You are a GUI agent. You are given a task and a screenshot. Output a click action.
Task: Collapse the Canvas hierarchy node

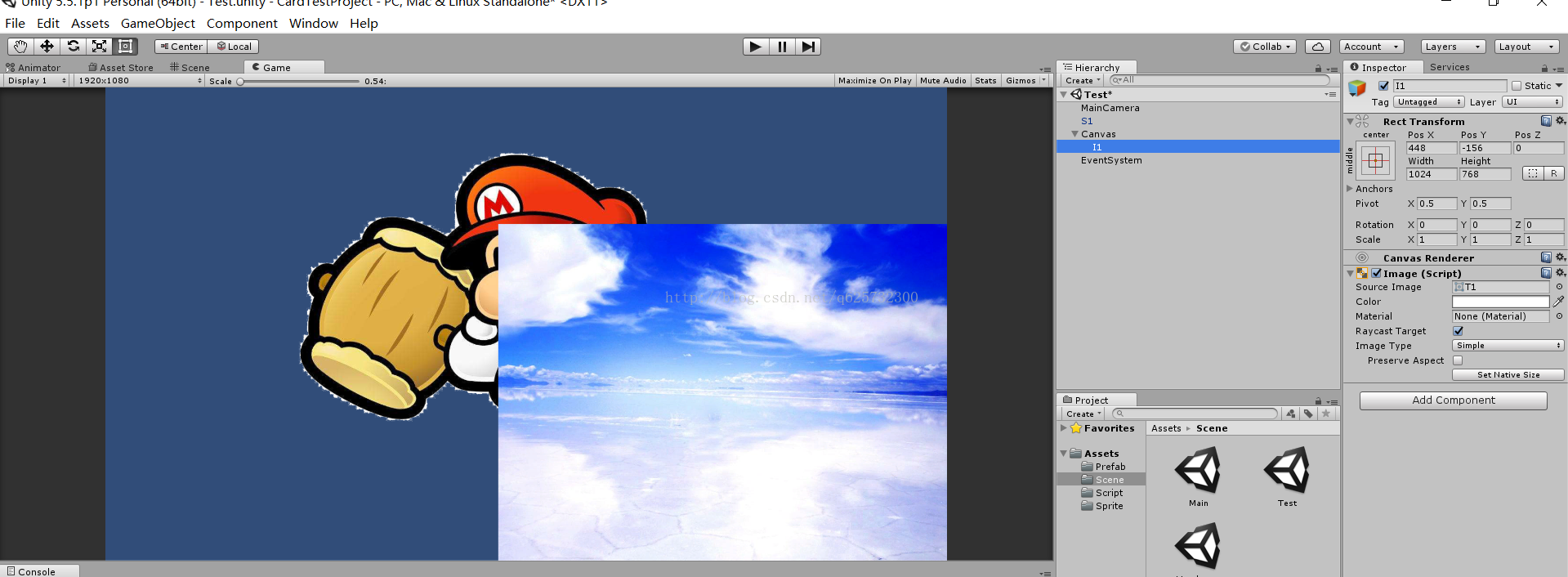click(x=1074, y=134)
